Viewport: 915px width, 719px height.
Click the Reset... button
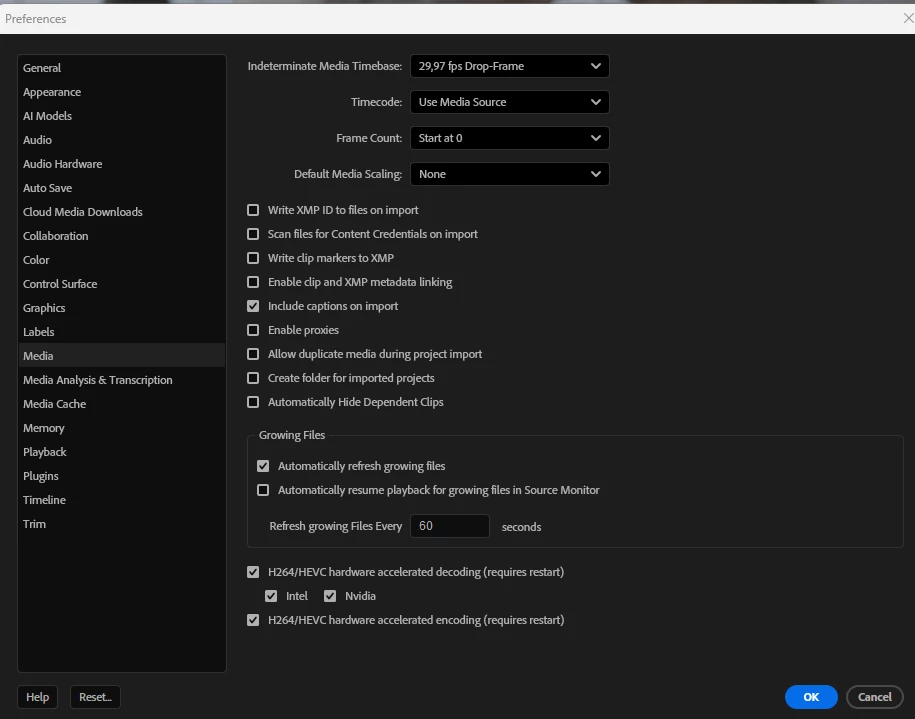pyautogui.click(x=95, y=697)
